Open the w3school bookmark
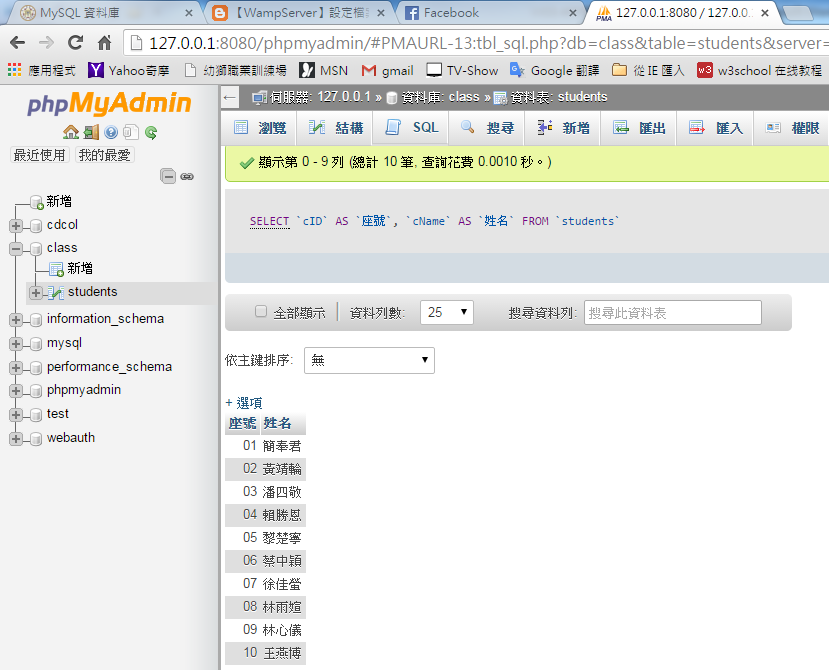 click(x=759, y=70)
